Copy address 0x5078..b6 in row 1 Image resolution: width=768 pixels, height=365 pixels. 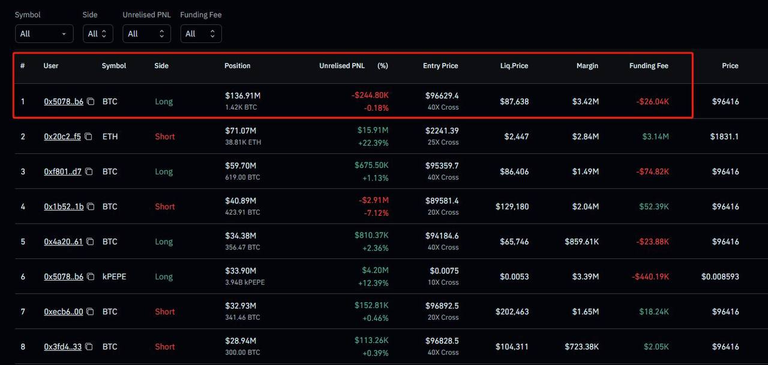point(91,102)
